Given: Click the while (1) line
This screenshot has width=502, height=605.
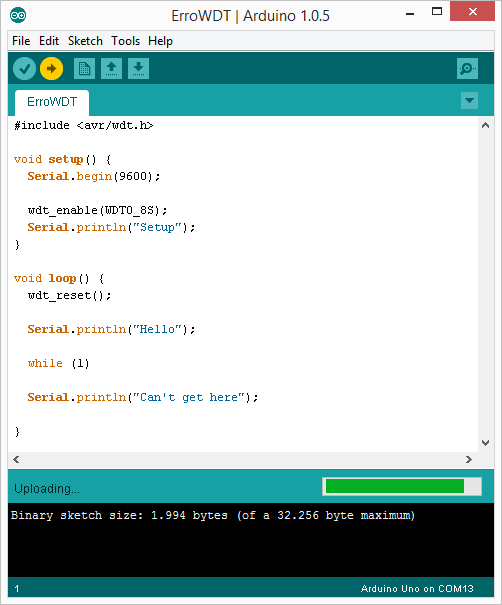Looking at the screenshot, I should click(59, 363).
